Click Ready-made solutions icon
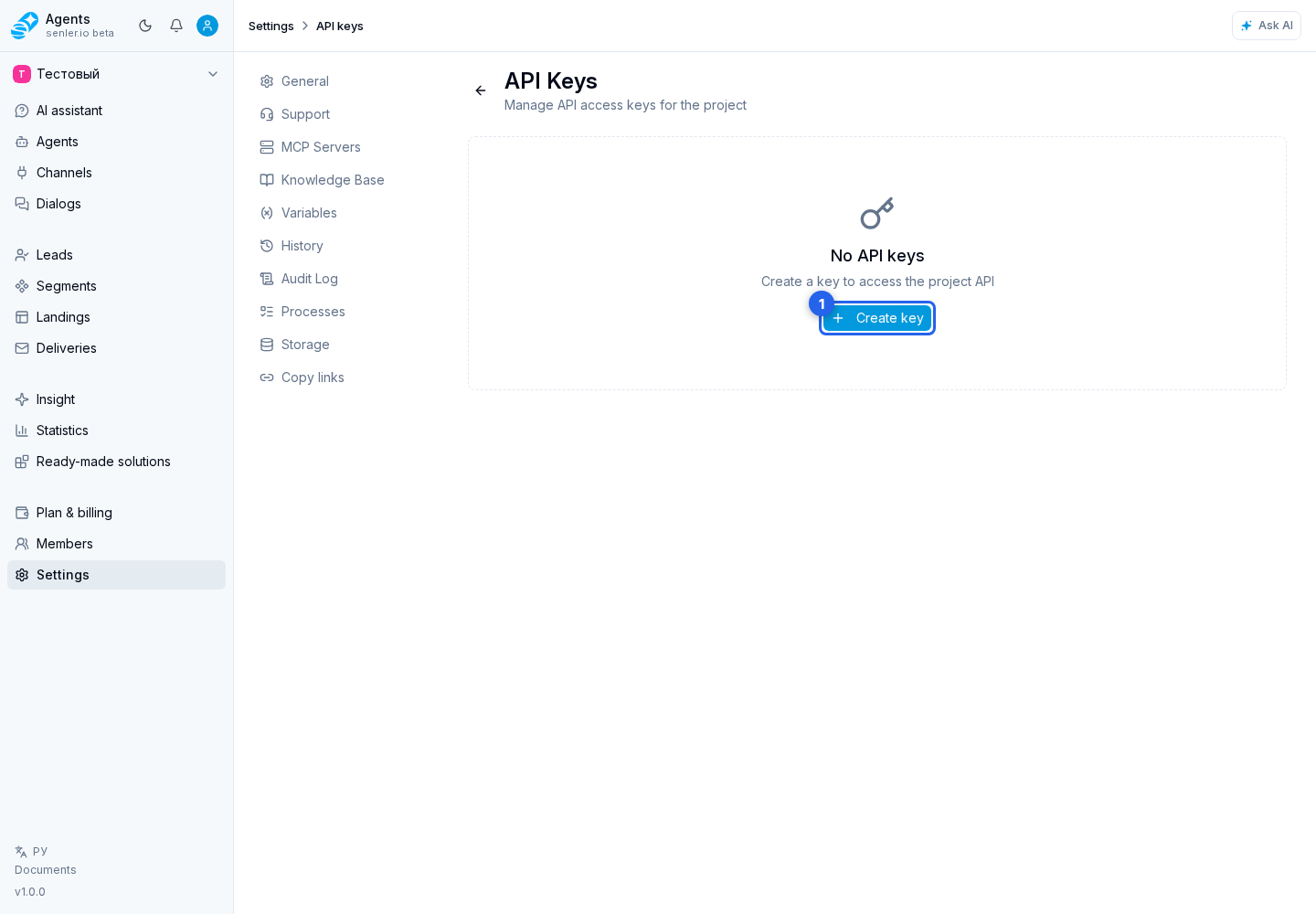 pyautogui.click(x=22, y=462)
